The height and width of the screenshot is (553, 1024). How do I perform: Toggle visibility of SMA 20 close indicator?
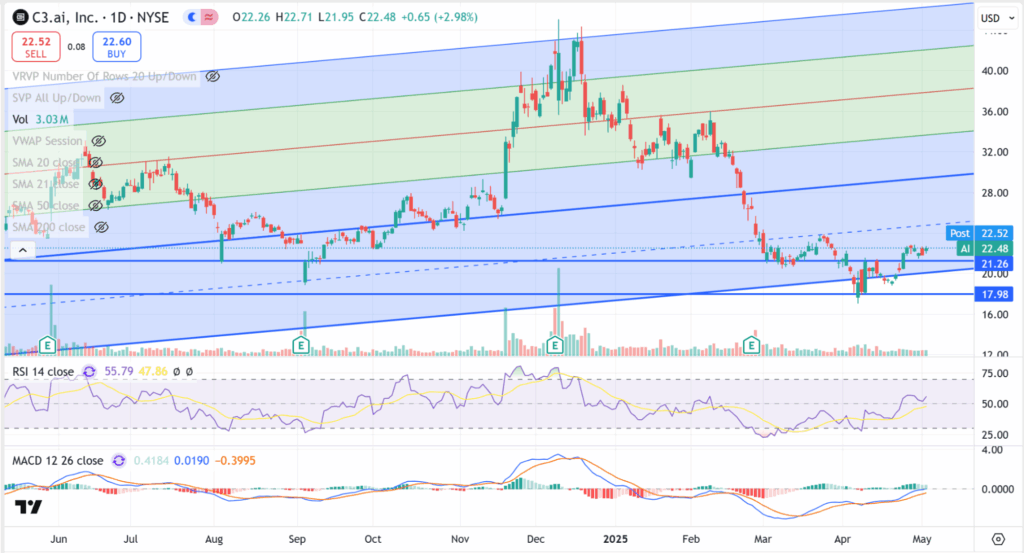[95, 163]
